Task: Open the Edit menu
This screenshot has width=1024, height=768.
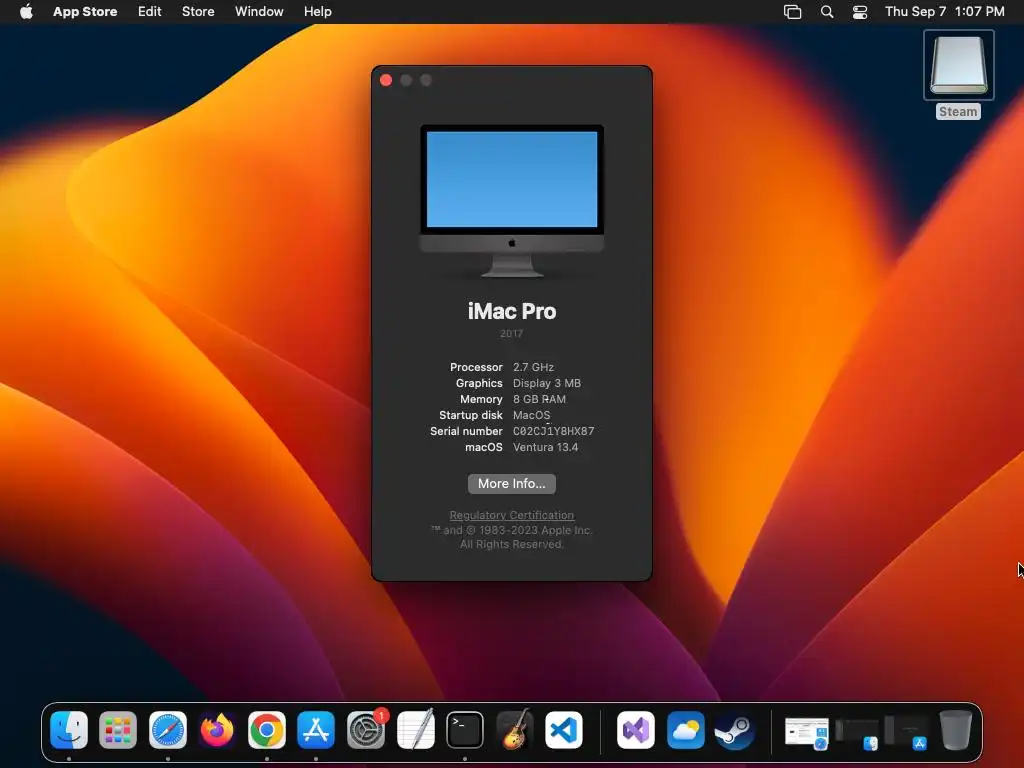Action: point(150,12)
